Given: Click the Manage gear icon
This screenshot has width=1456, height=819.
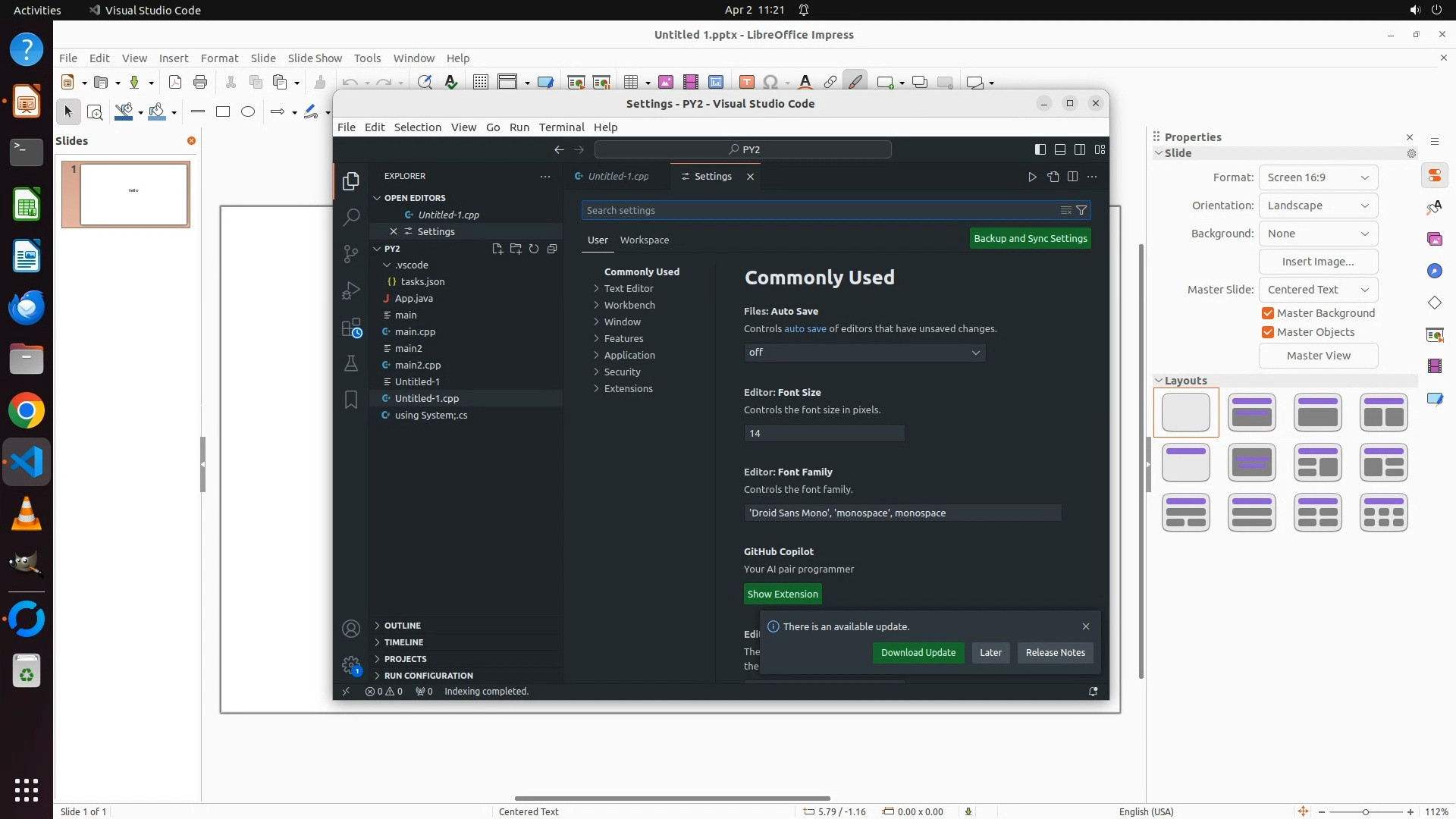Looking at the screenshot, I should (x=350, y=665).
